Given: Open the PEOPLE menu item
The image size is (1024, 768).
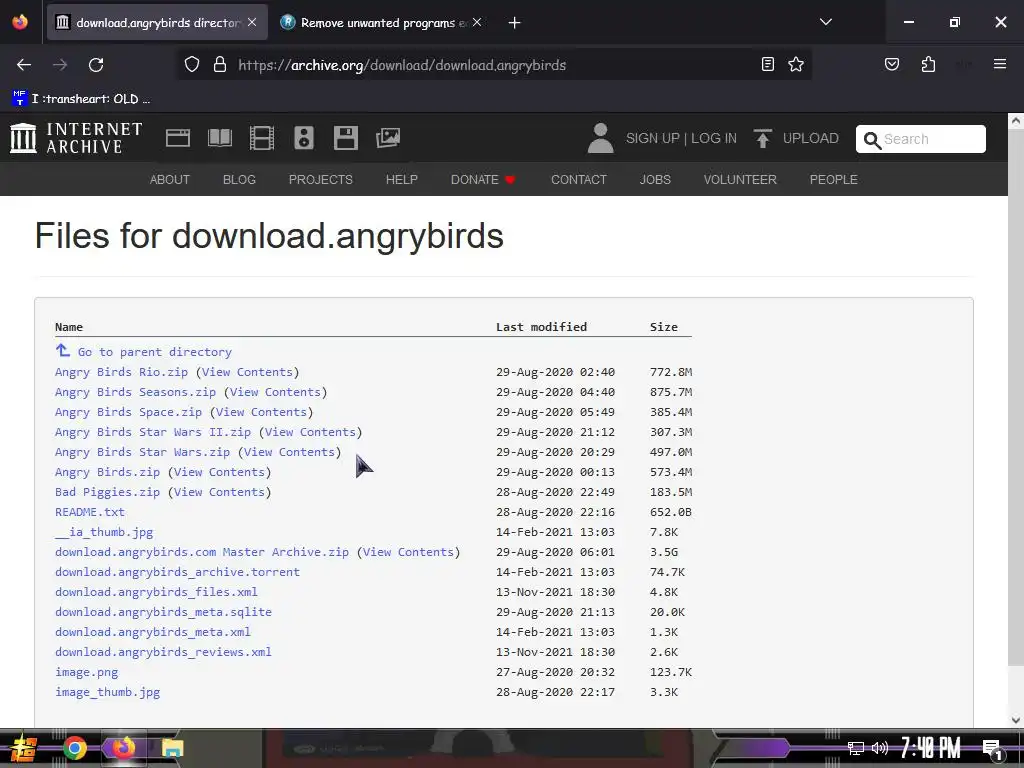Looking at the screenshot, I should pos(833,180).
